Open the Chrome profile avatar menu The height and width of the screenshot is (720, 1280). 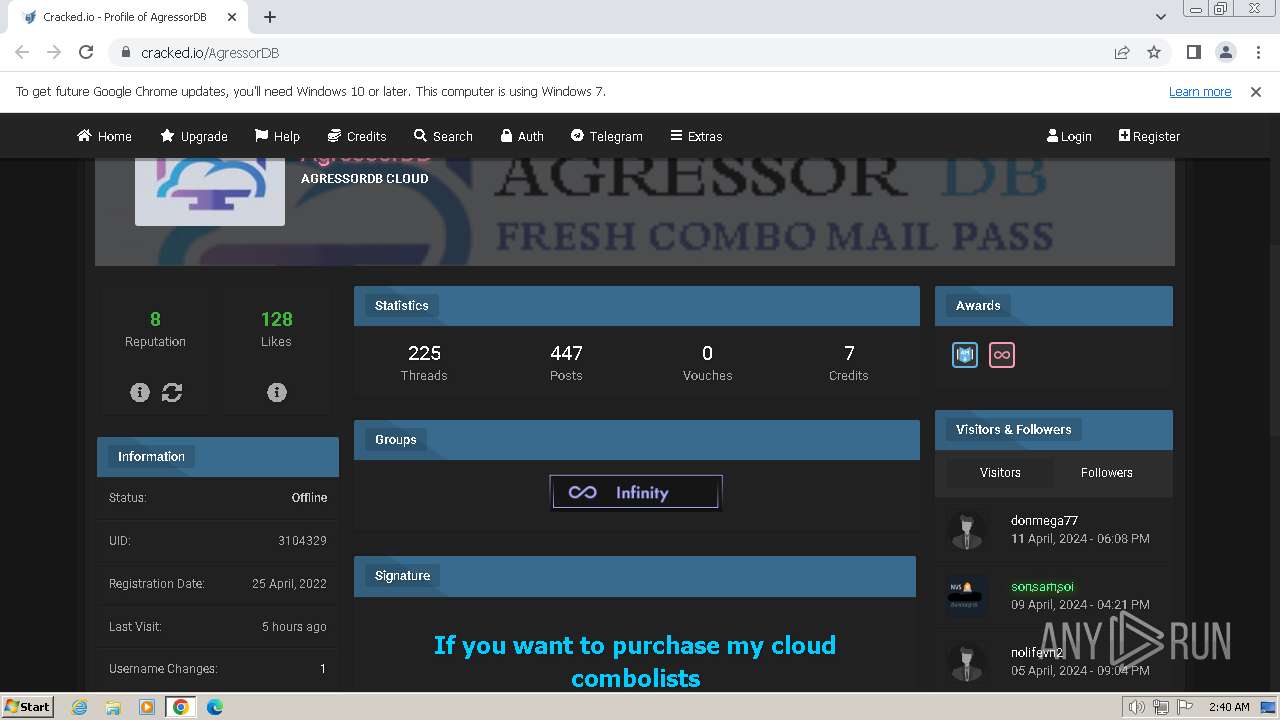point(1225,52)
